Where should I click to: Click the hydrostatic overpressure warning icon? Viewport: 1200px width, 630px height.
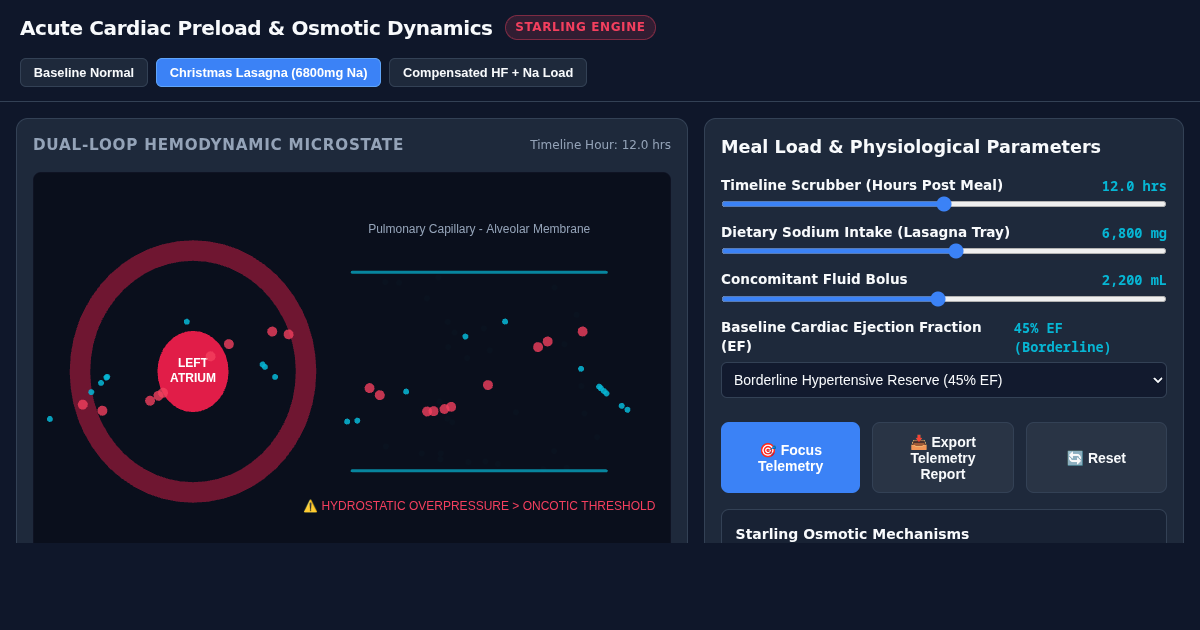[310, 506]
